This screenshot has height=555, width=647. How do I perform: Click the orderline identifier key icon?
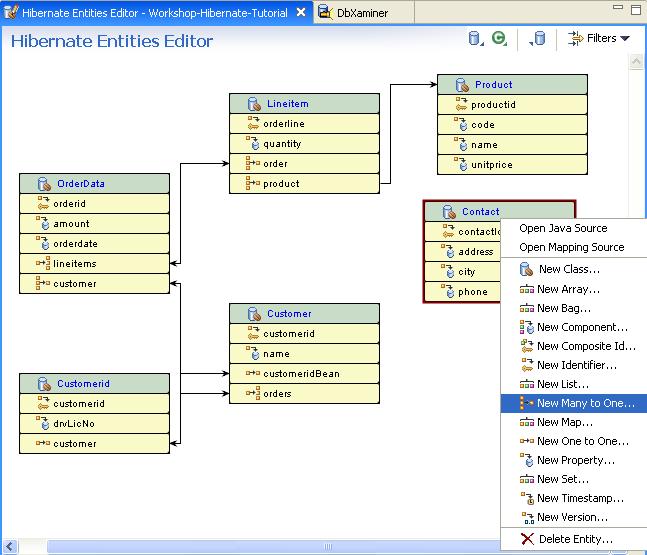253,123
